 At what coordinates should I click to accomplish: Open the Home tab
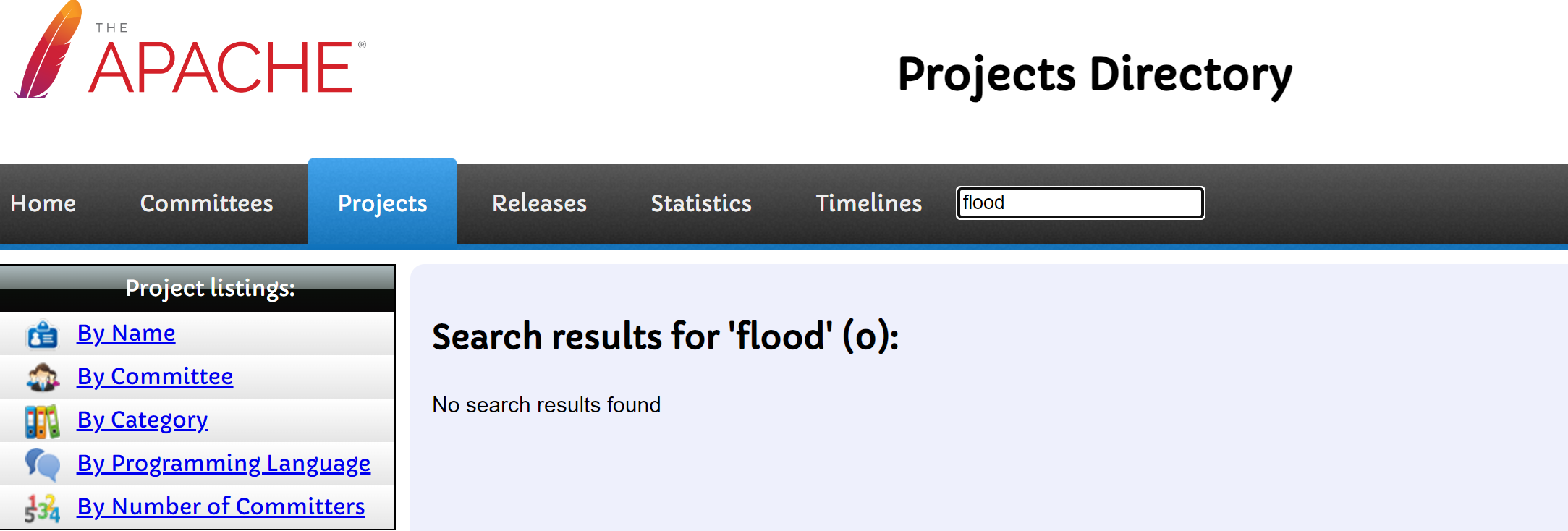[43, 204]
